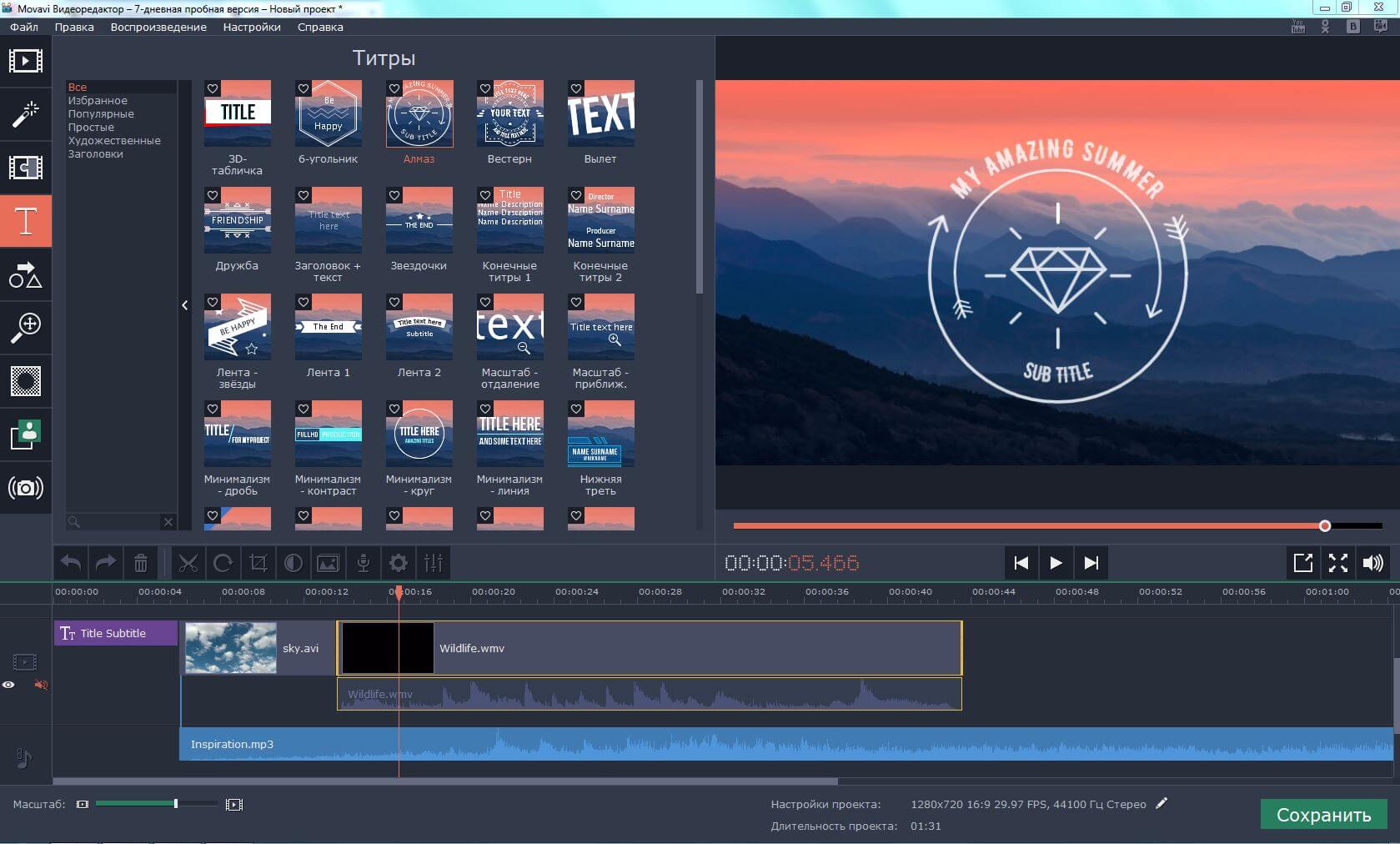Select the Titles "T" tab
This screenshot has width=1400, height=844.
pyautogui.click(x=25, y=221)
